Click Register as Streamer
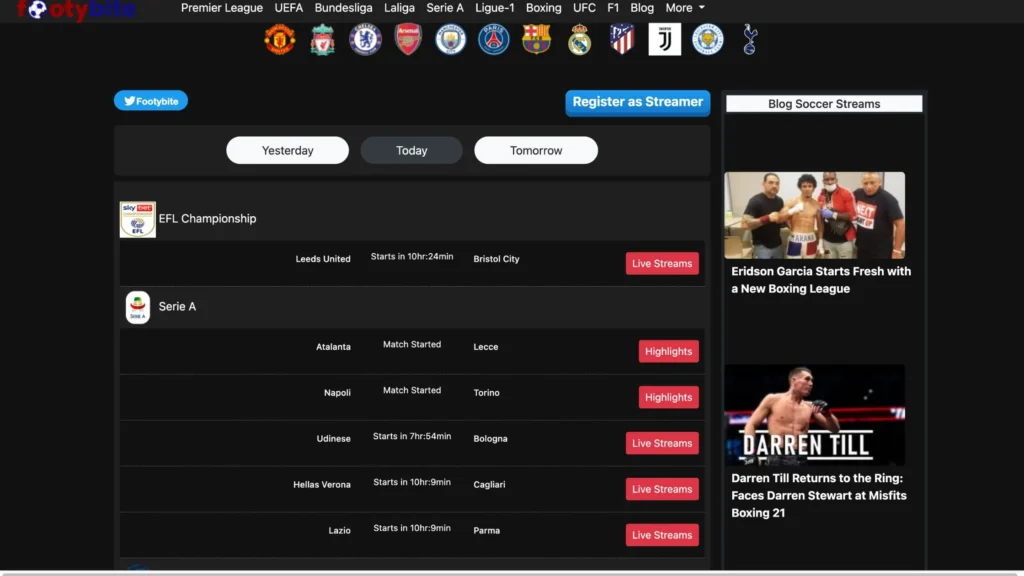Viewport: 1024px width, 576px height. coord(637,102)
